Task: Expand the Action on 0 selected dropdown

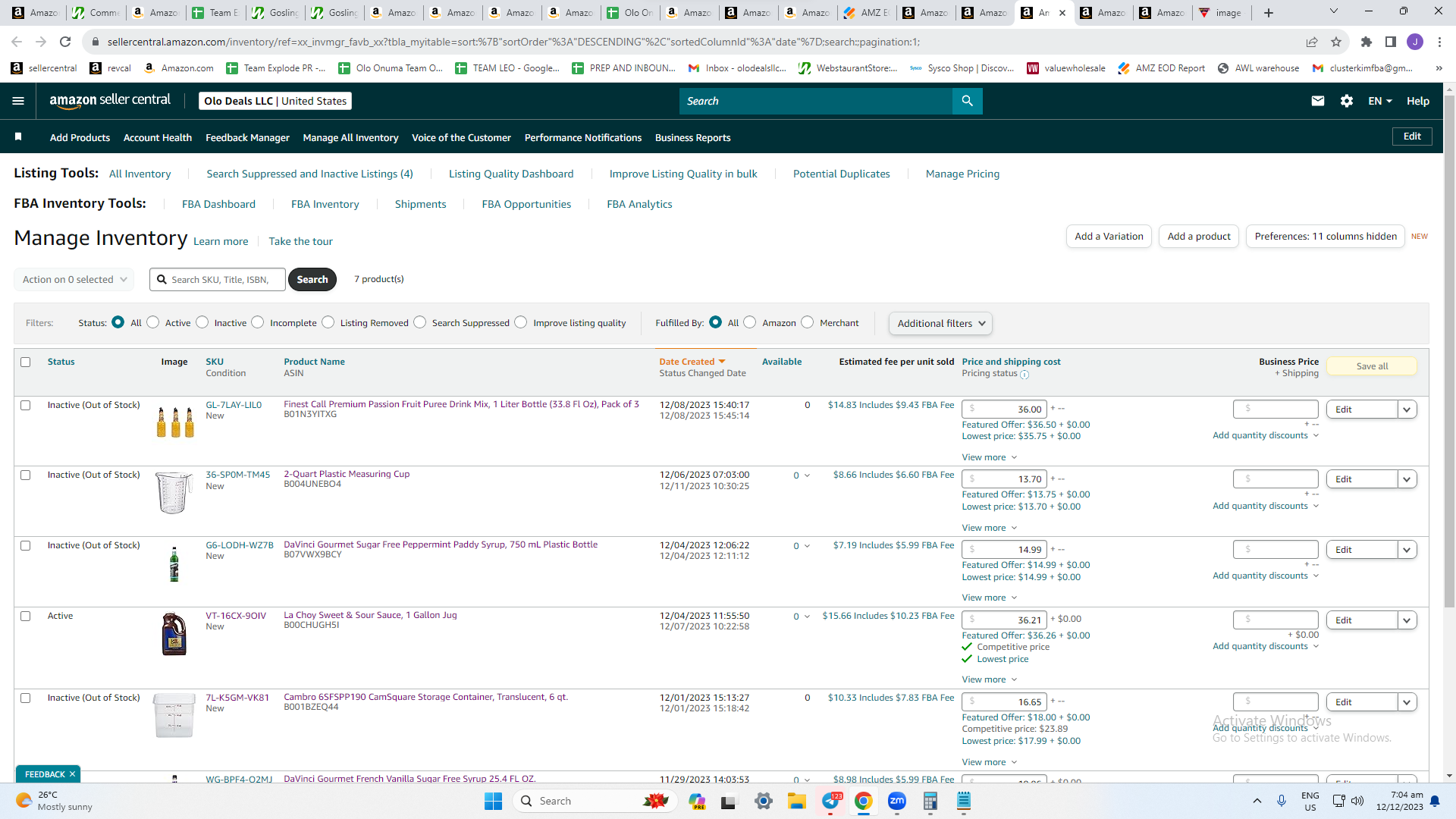Action: coord(74,279)
